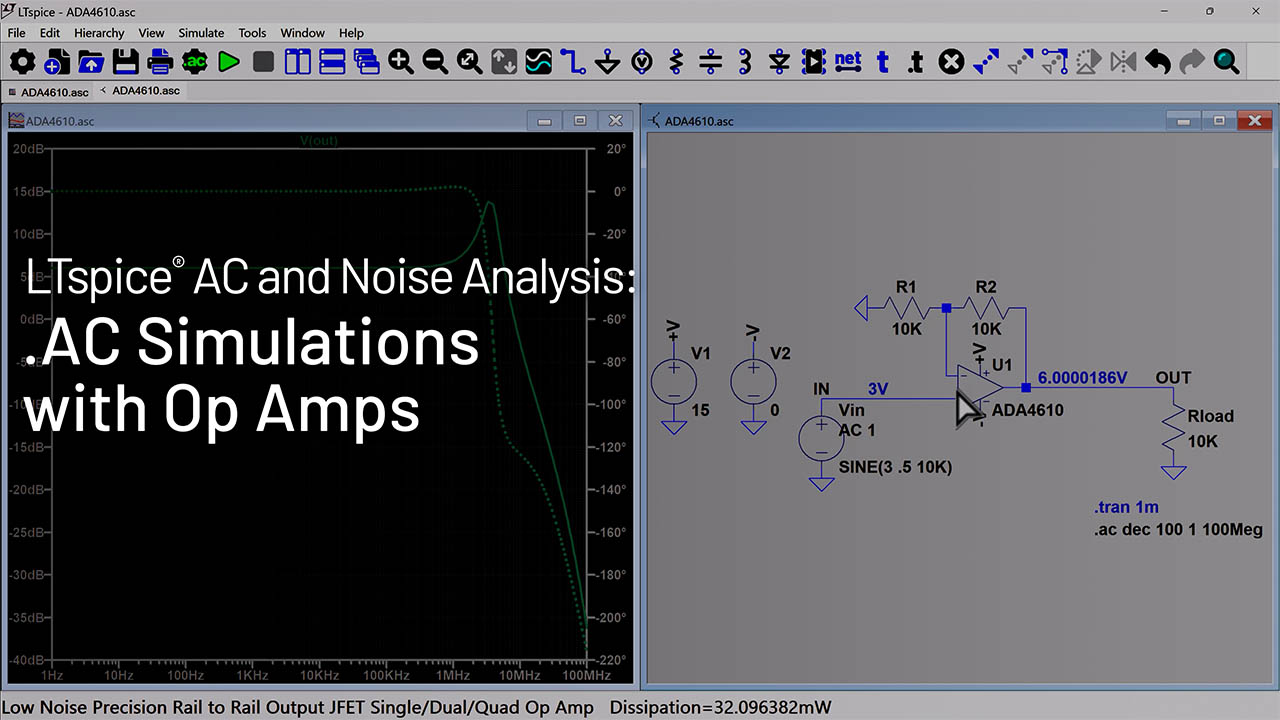Screen dimensions: 1280x720
Task: Open the Settings gear in the toolbar
Action: (x=22, y=62)
